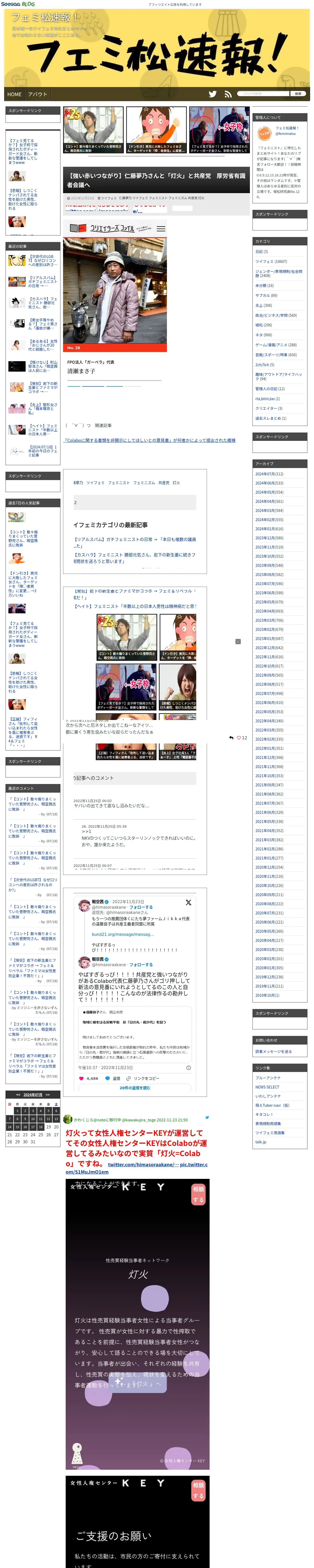Open the 【ドン引き】 featured article thumbnail
This screenshot has height=1568, width=314.
click(156, 130)
